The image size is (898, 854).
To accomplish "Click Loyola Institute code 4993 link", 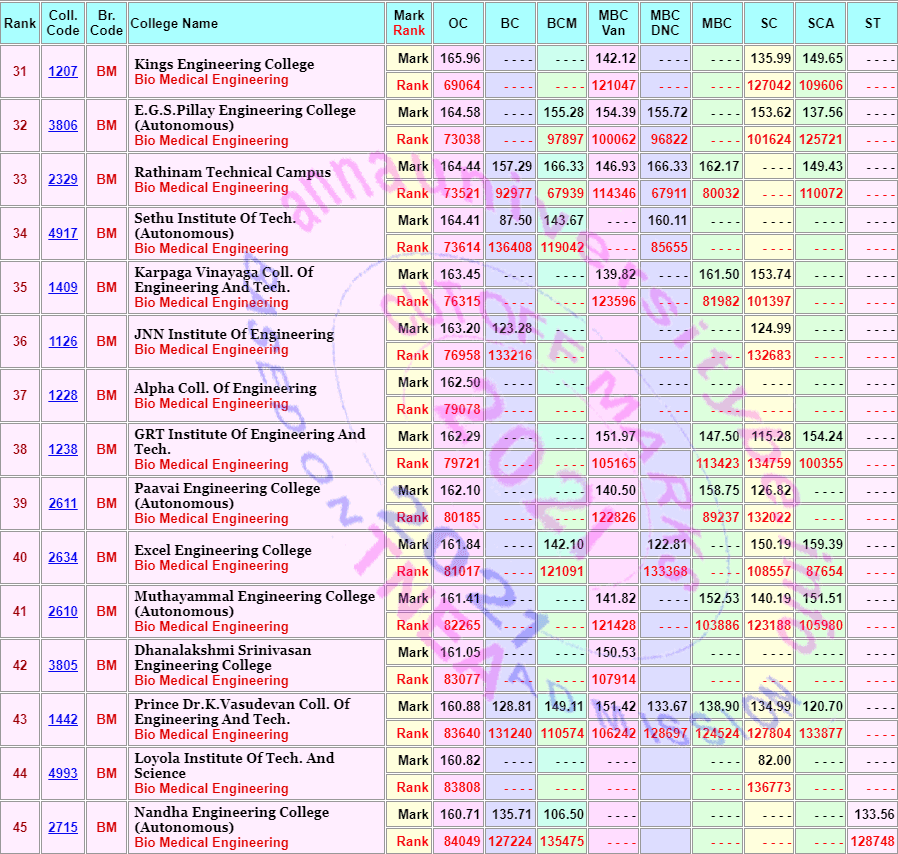I will 63,773.
